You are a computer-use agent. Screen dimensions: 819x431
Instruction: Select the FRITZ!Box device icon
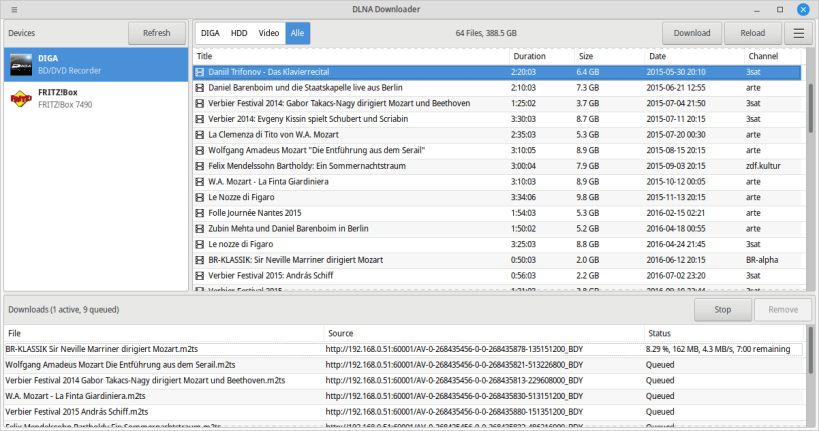click(21, 98)
